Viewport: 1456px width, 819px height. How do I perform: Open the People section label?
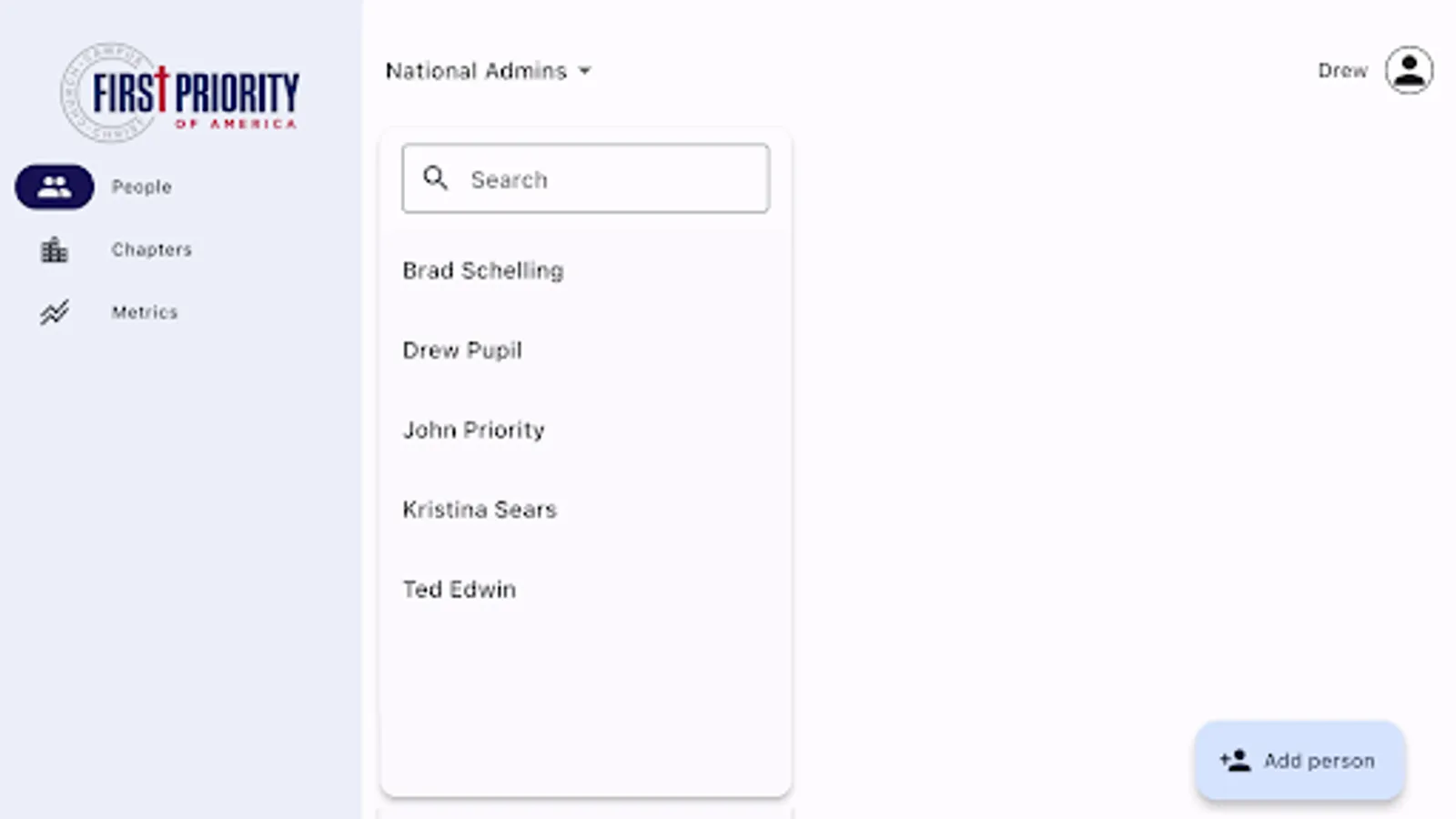tap(141, 187)
